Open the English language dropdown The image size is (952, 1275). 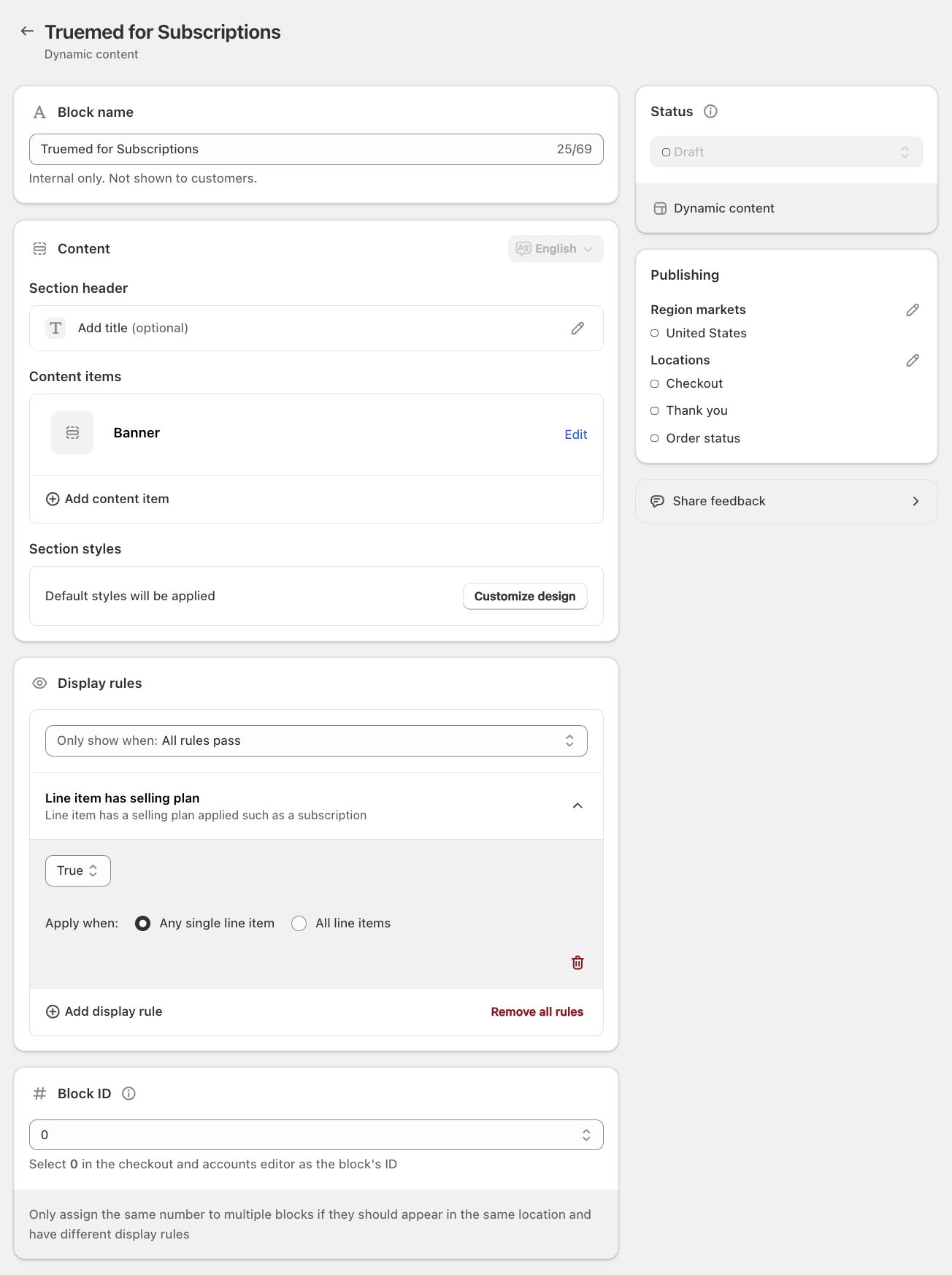(x=556, y=249)
